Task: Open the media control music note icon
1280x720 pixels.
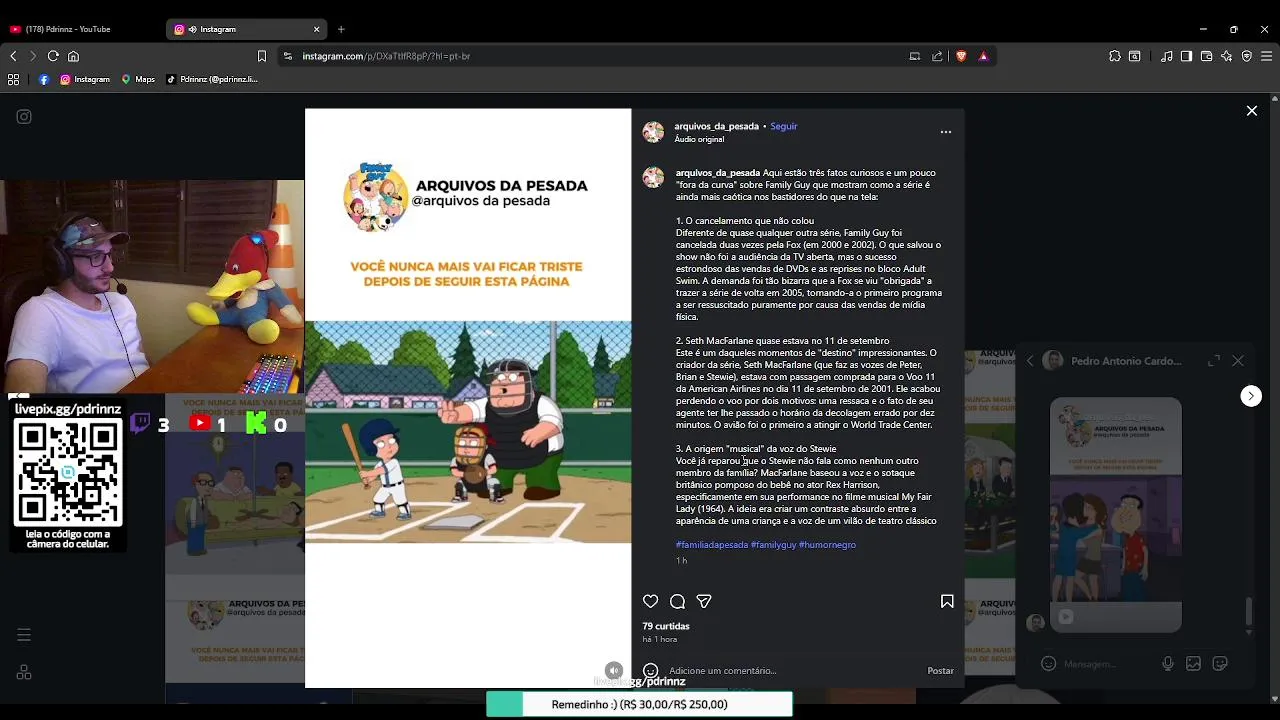Action: click(1166, 56)
